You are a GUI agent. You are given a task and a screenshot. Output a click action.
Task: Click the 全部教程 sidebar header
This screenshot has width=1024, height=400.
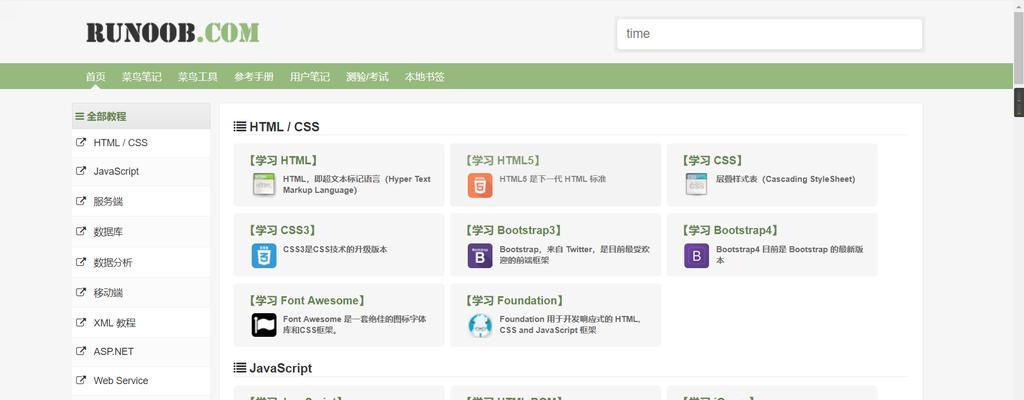pyautogui.click(x=141, y=116)
